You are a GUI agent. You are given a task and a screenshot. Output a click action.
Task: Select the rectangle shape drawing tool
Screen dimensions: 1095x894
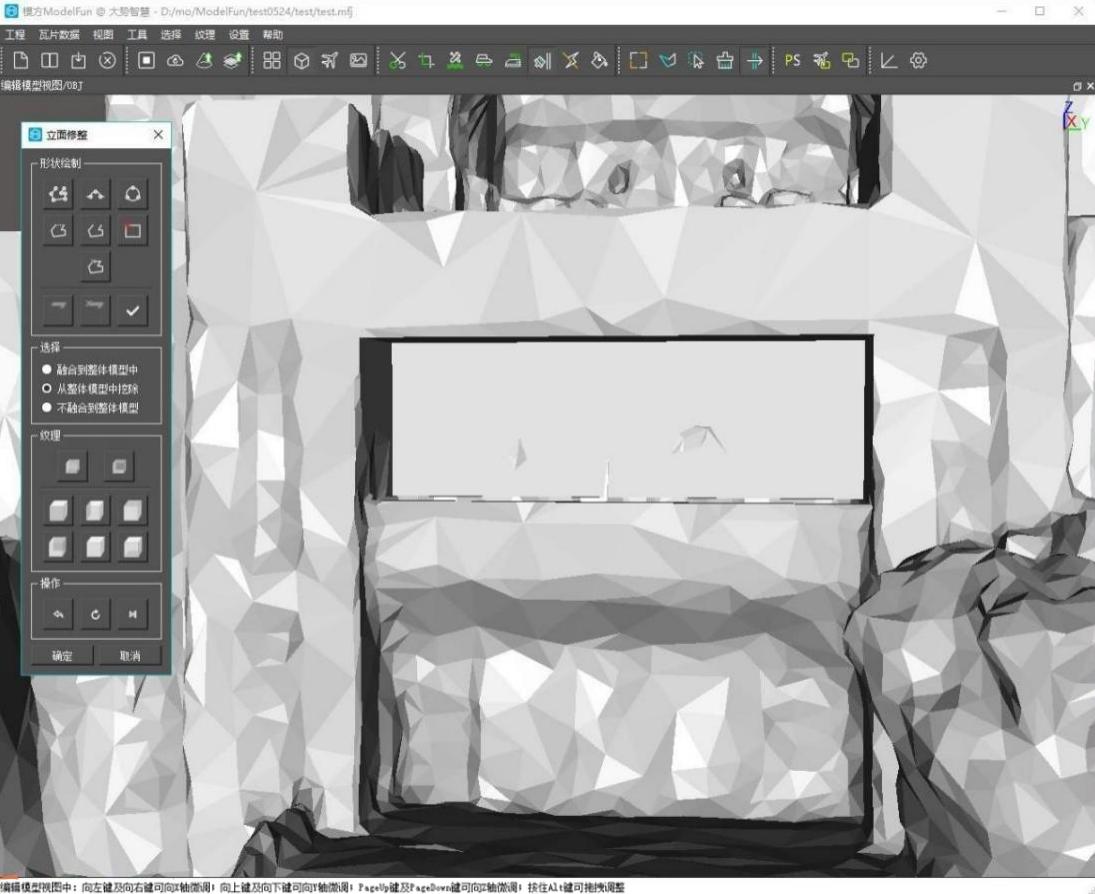(x=132, y=230)
